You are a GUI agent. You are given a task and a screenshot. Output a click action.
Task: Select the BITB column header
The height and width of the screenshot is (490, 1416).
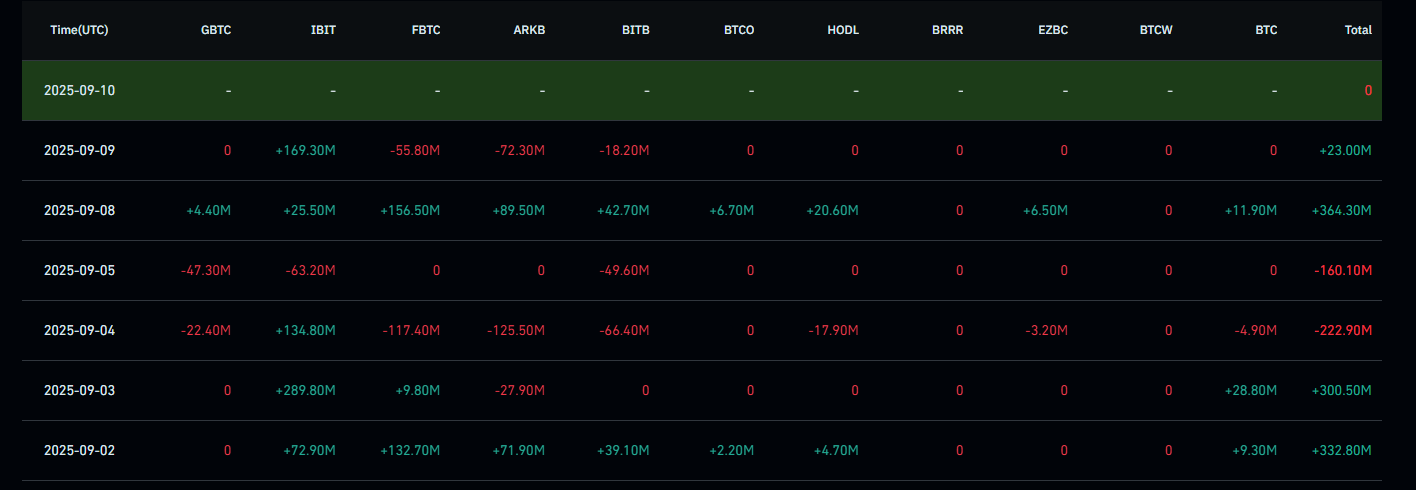tap(634, 30)
